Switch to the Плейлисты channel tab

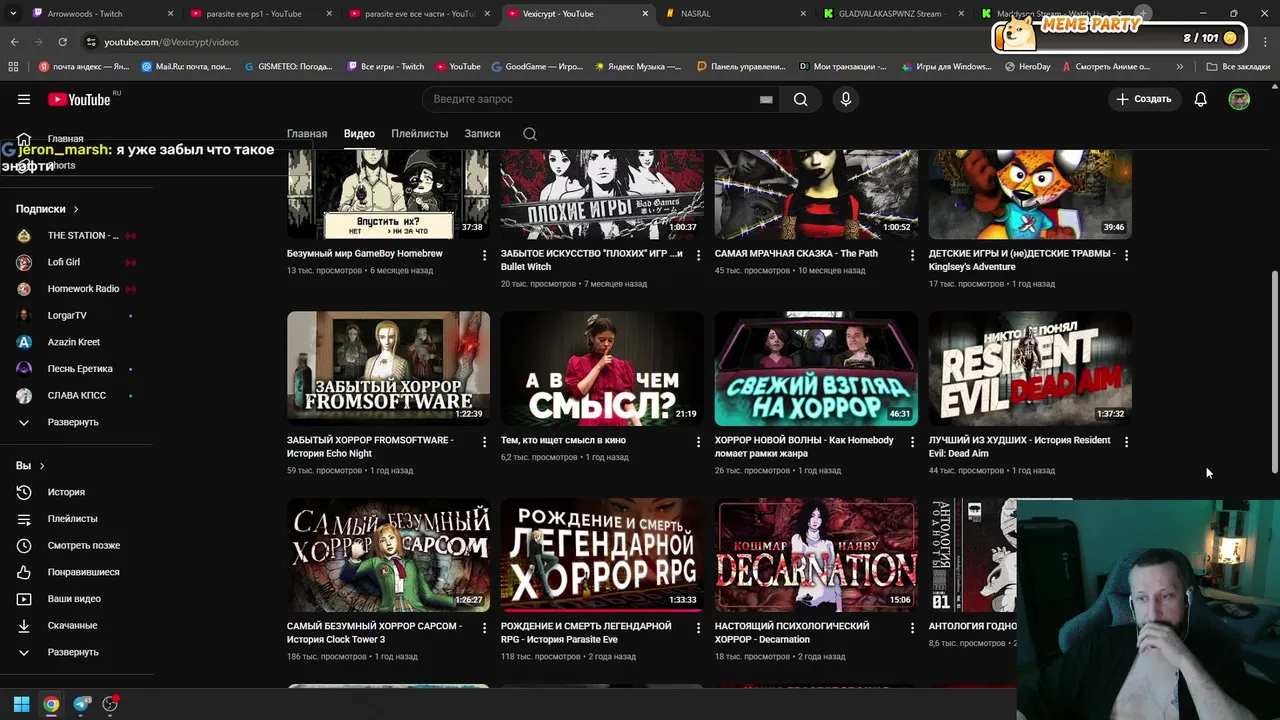(420, 134)
